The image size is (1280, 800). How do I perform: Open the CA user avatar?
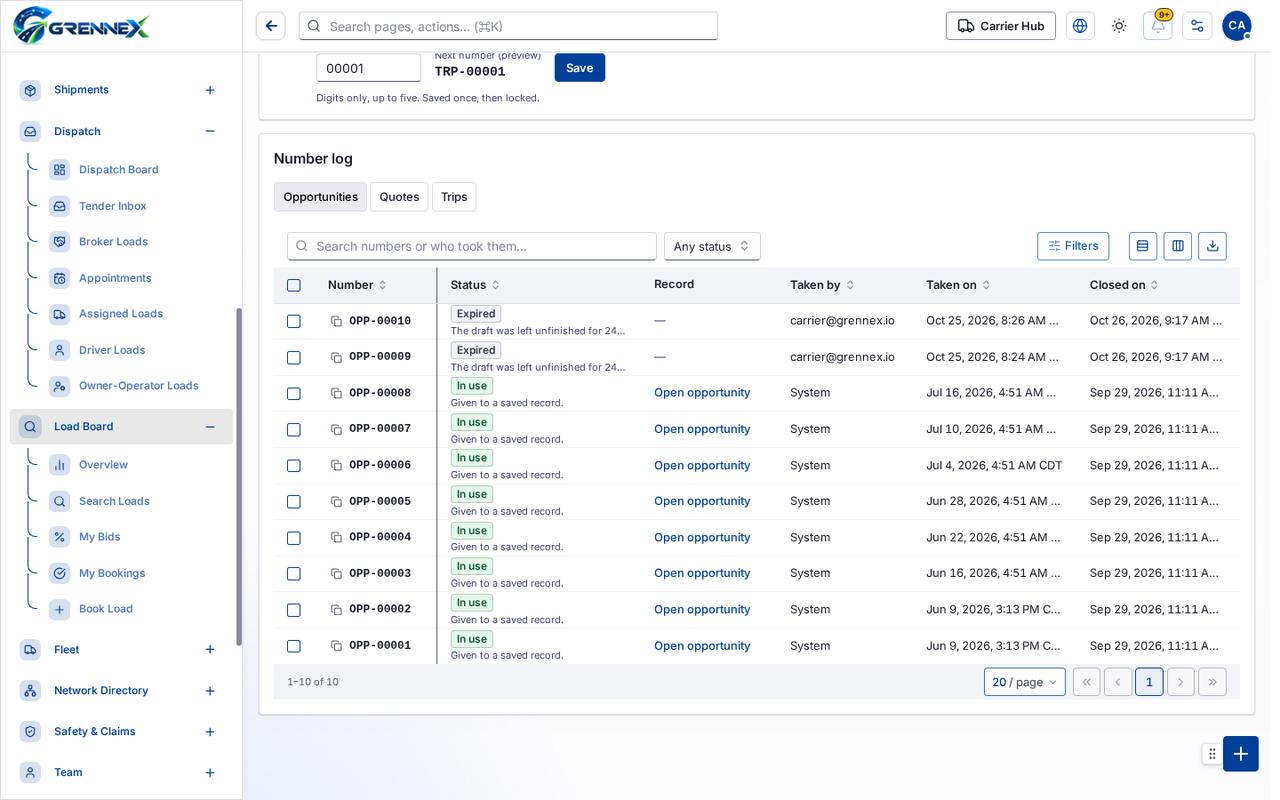pos(1237,26)
